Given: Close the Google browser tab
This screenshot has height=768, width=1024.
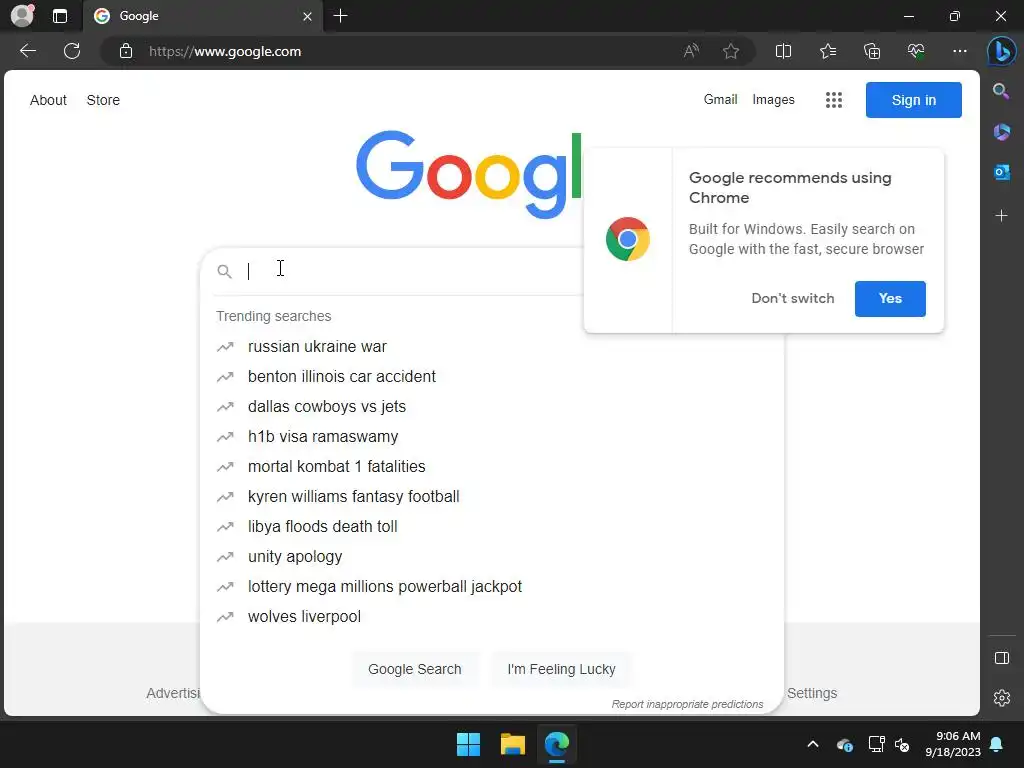Looking at the screenshot, I should click(307, 16).
